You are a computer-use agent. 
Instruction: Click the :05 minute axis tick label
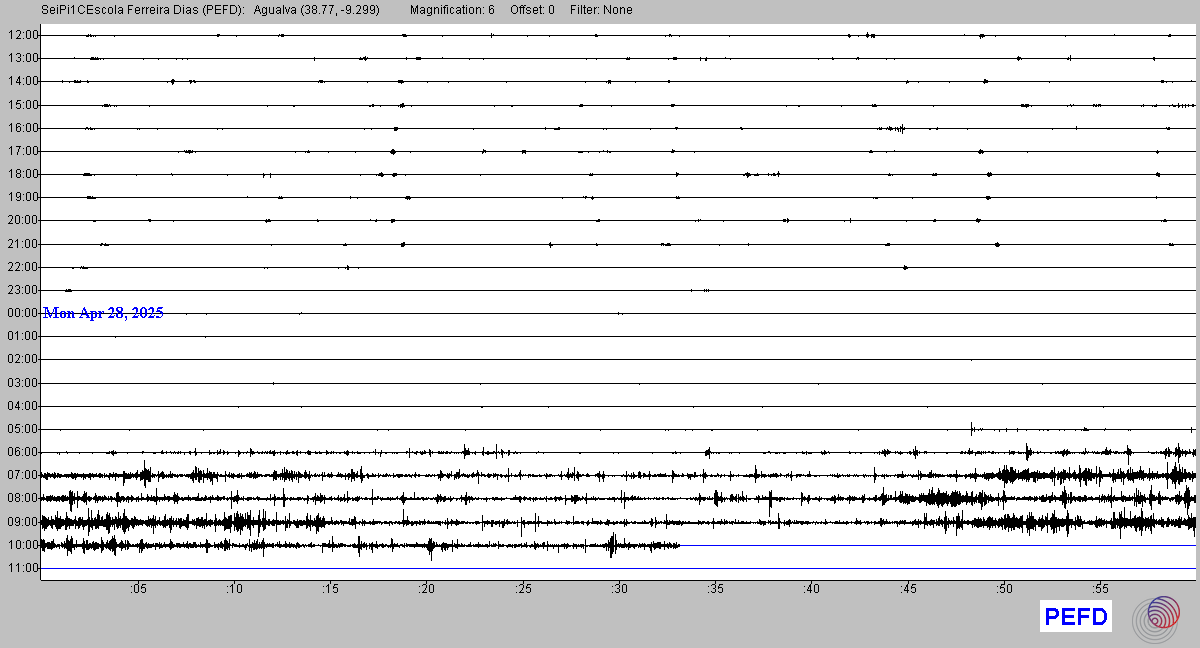[137, 588]
